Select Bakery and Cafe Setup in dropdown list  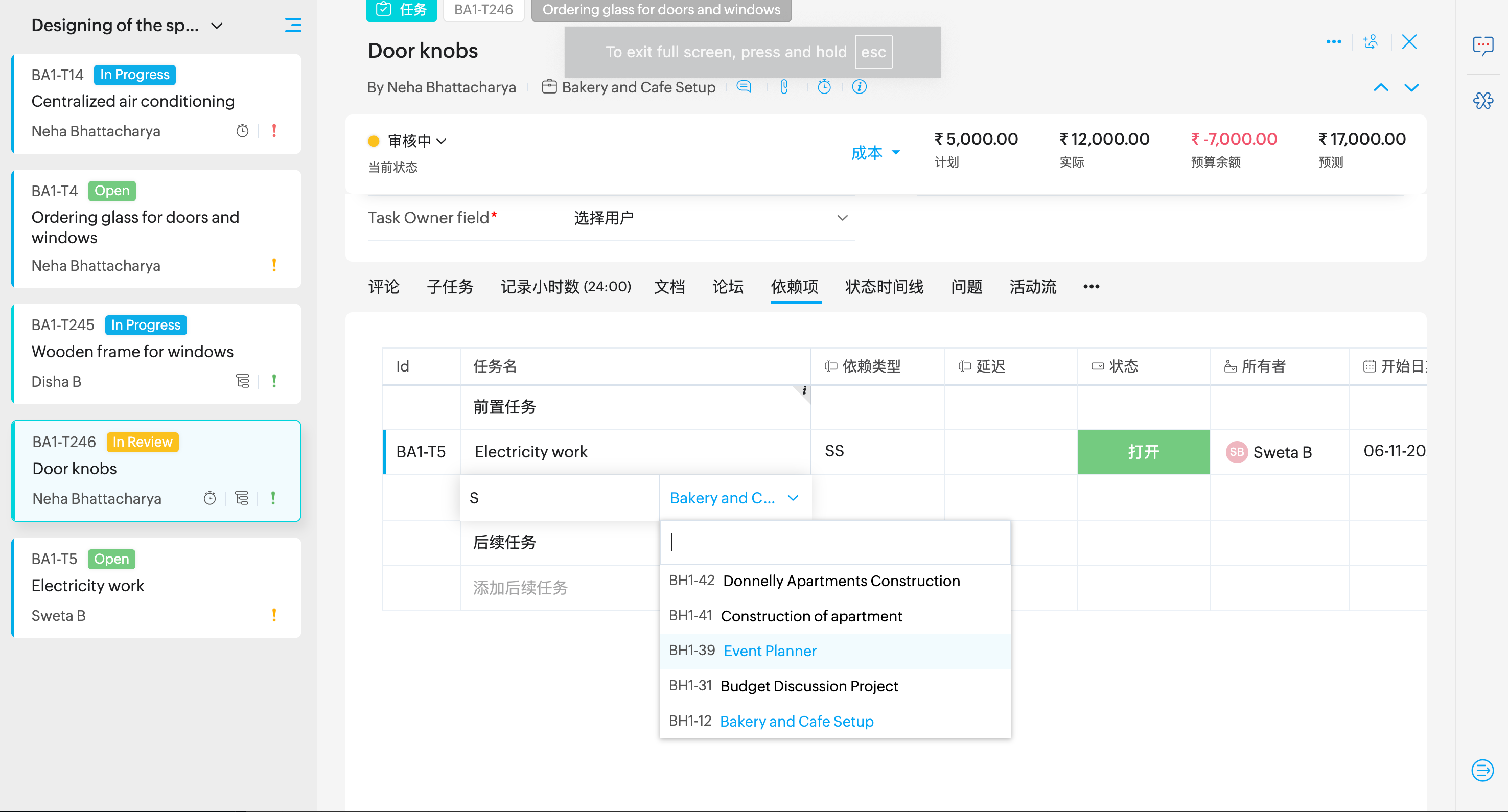tap(796, 721)
